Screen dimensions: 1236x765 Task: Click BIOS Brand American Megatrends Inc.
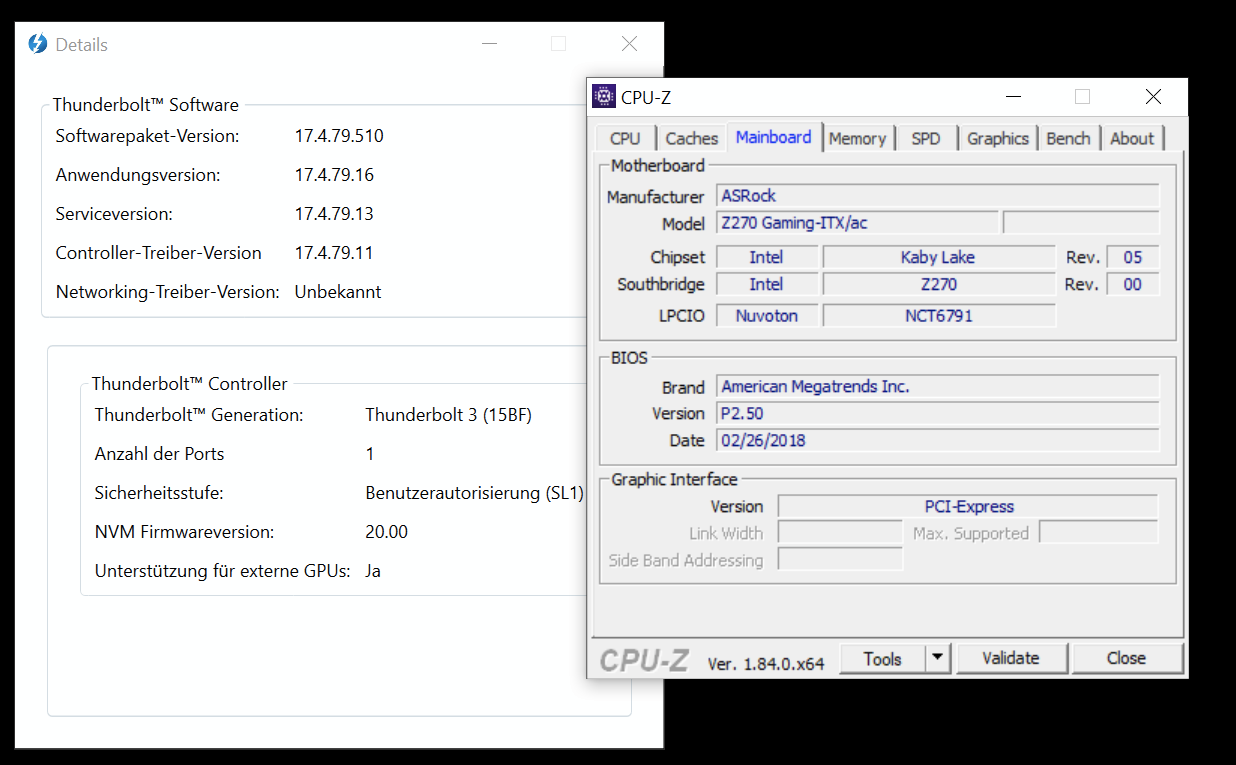pyautogui.click(x=938, y=386)
